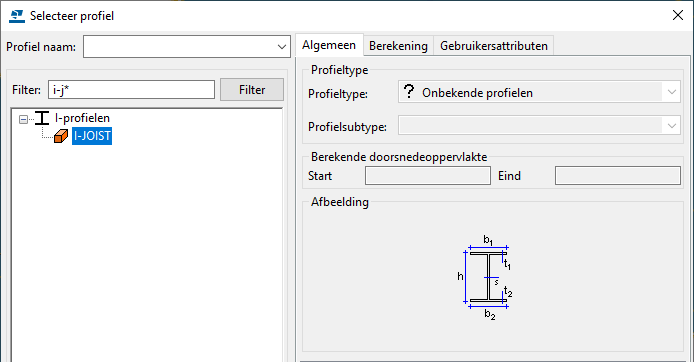Click the I-profile icon beside I-profielen
The height and width of the screenshot is (362, 694).
pyautogui.click(x=42, y=118)
